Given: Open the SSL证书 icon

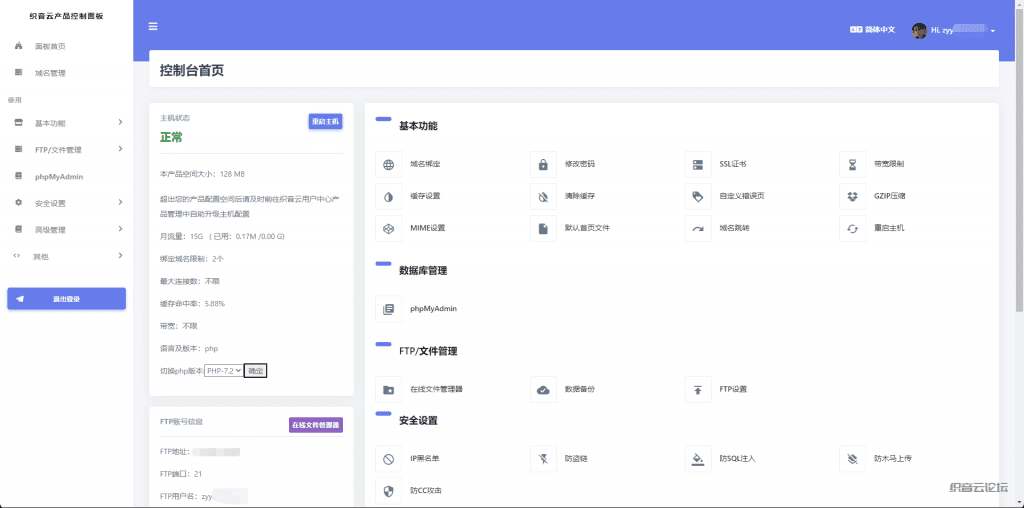Looking at the screenshot, I should pos(698,164).
